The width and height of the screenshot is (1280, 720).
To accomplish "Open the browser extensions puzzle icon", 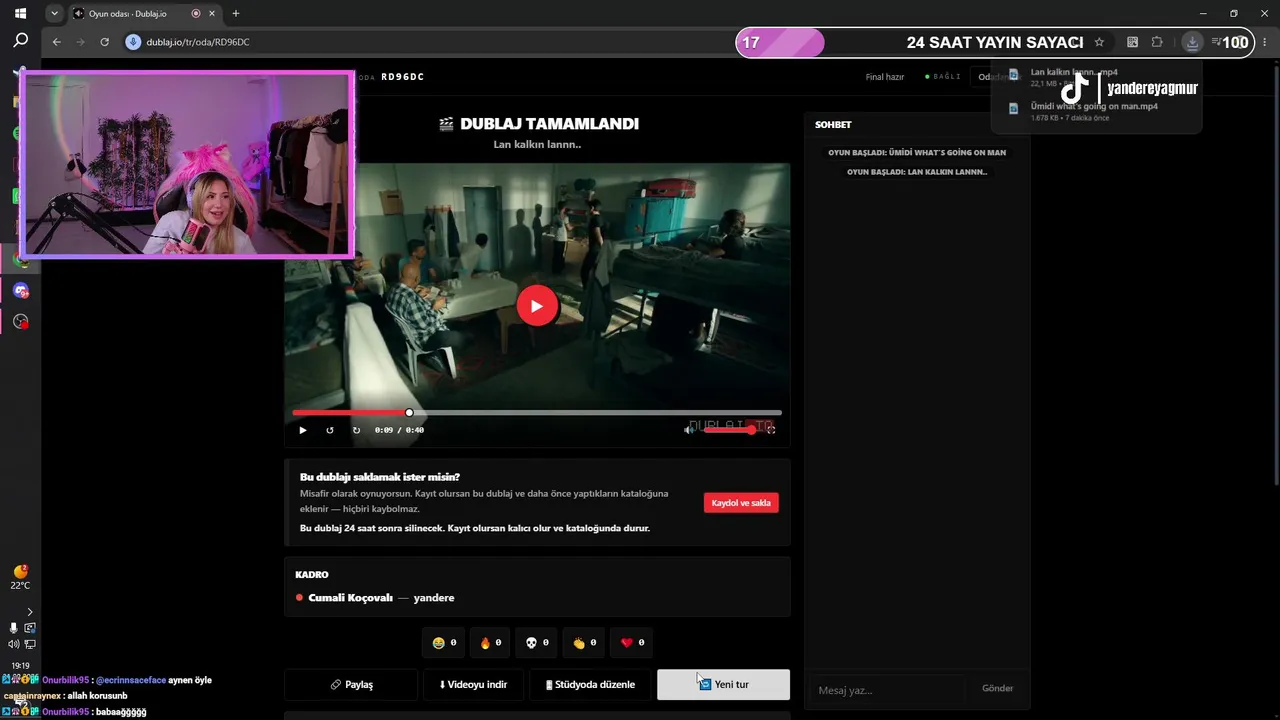I will click(1157, 42).
